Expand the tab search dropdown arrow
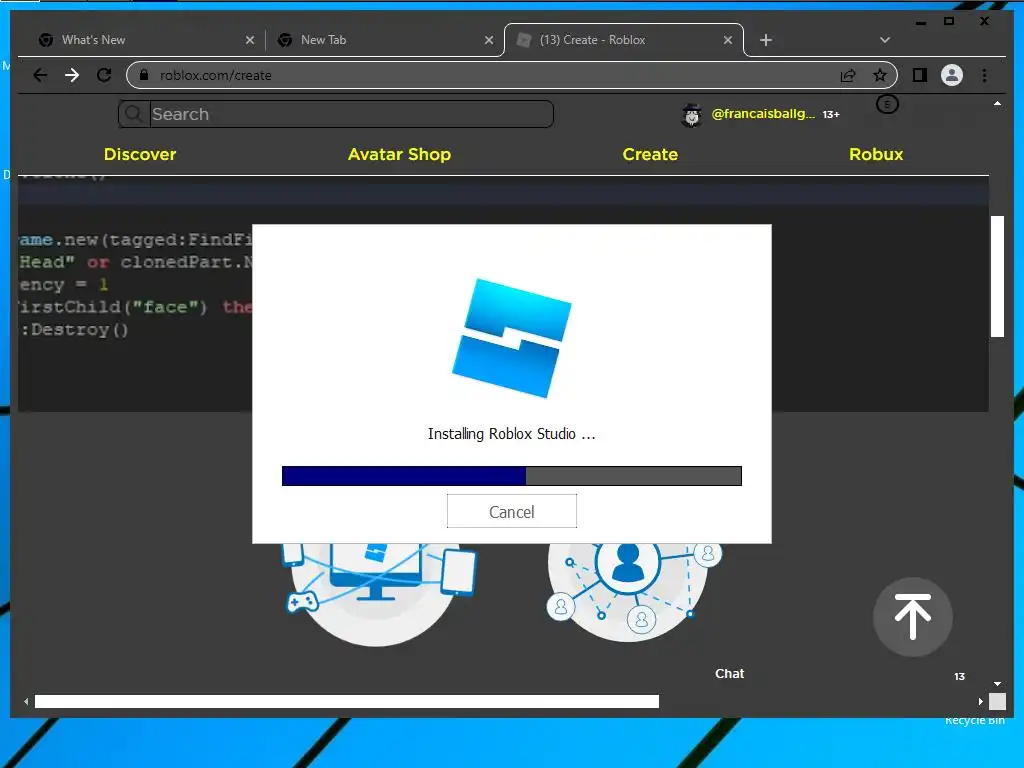 (x=885, y=40)
